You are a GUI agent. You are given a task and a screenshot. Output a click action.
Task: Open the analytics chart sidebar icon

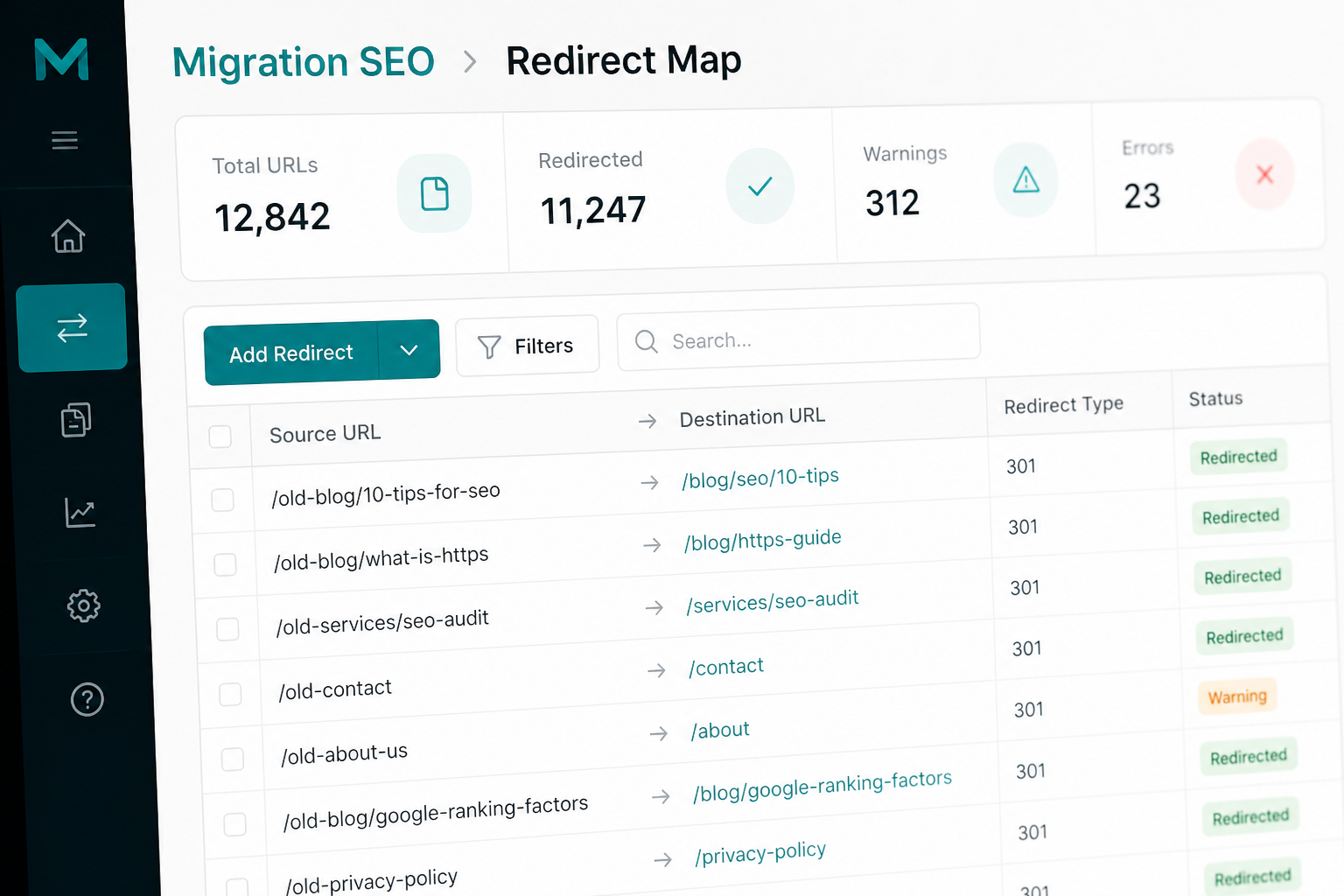coord(80,512)
